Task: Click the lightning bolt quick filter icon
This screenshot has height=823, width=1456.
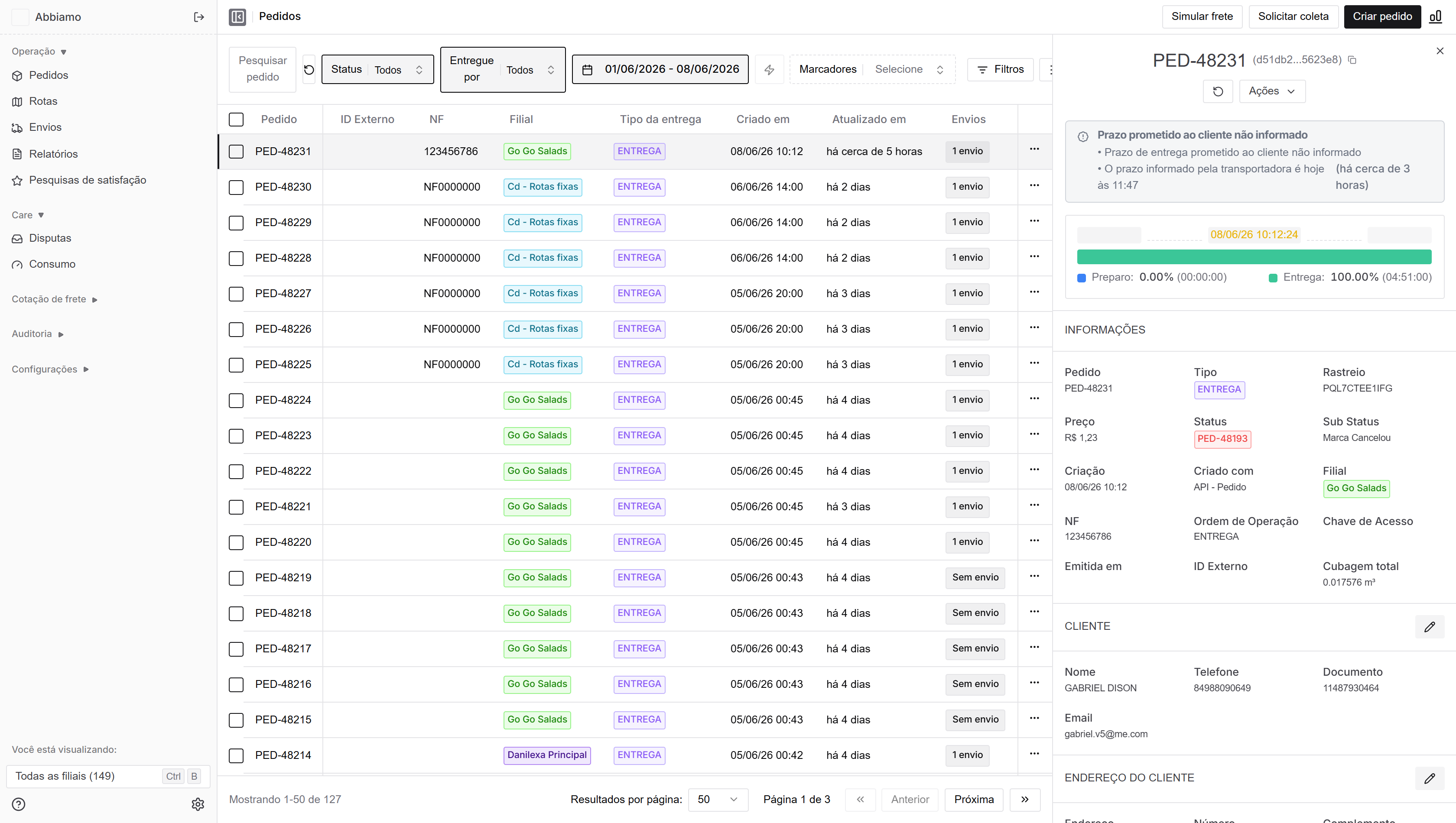Action: pyautogui.click(x=769, y=70)
